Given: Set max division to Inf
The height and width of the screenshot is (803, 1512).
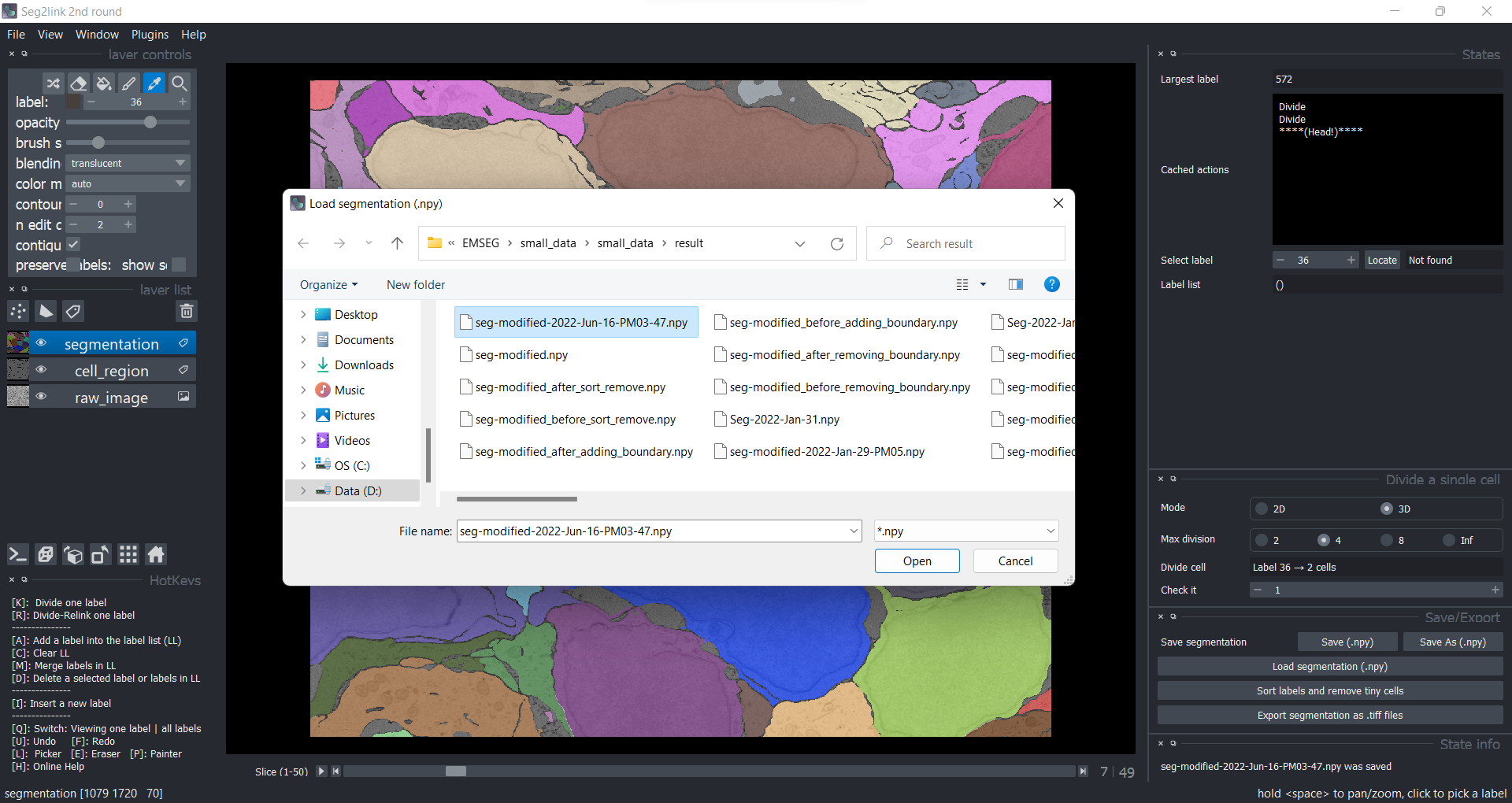Looking at the screenshot, I should 1449,540.
